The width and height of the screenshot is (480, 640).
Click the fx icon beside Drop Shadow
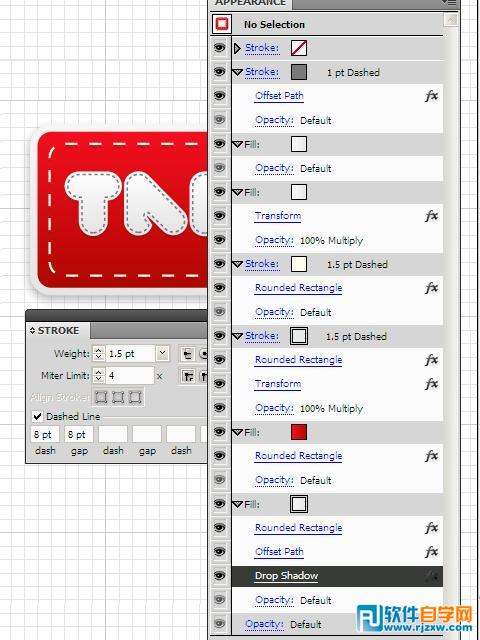[x=431, y=576]
